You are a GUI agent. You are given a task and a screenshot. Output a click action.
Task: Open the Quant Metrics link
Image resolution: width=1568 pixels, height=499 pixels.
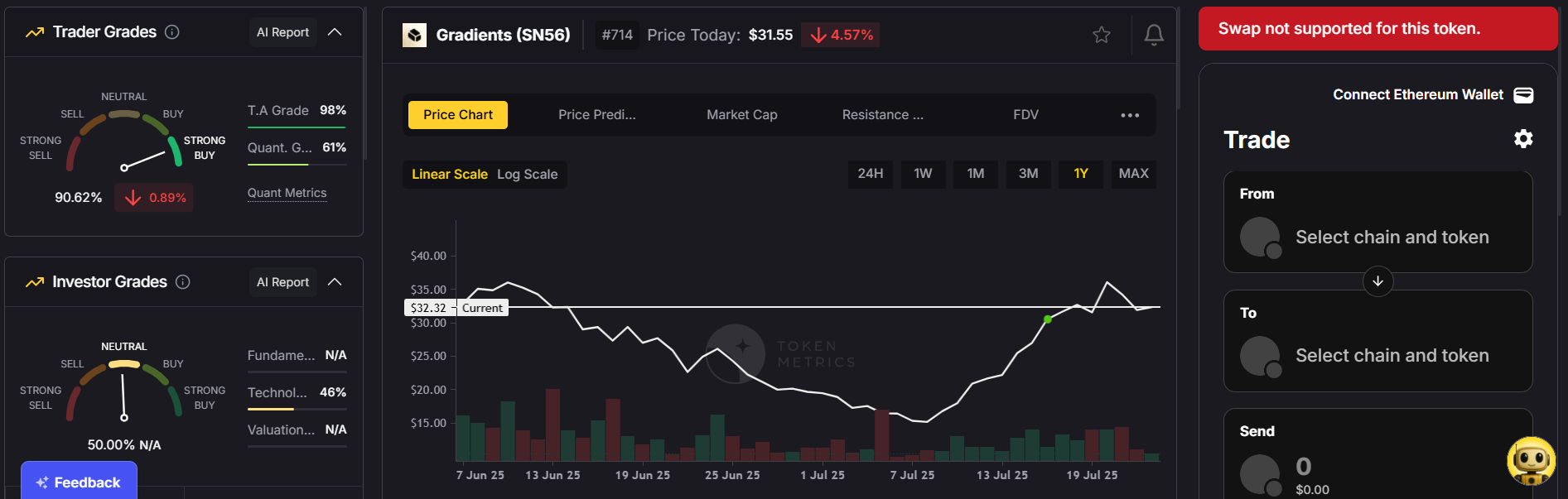pyautogui.click(x=287, y=193)
